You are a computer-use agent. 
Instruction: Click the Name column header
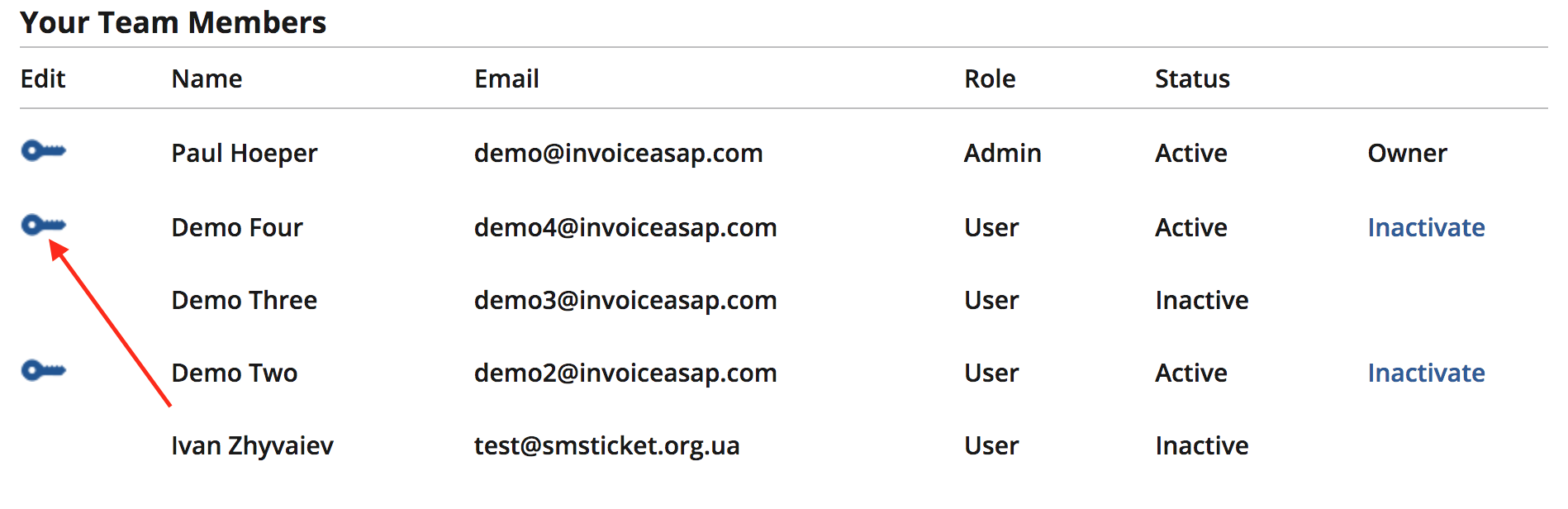tap(207, 78)
